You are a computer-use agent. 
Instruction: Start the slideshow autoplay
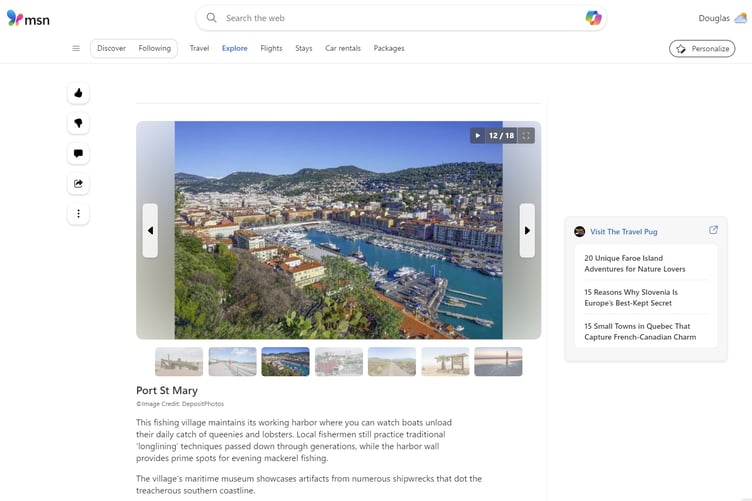[478, 136]
